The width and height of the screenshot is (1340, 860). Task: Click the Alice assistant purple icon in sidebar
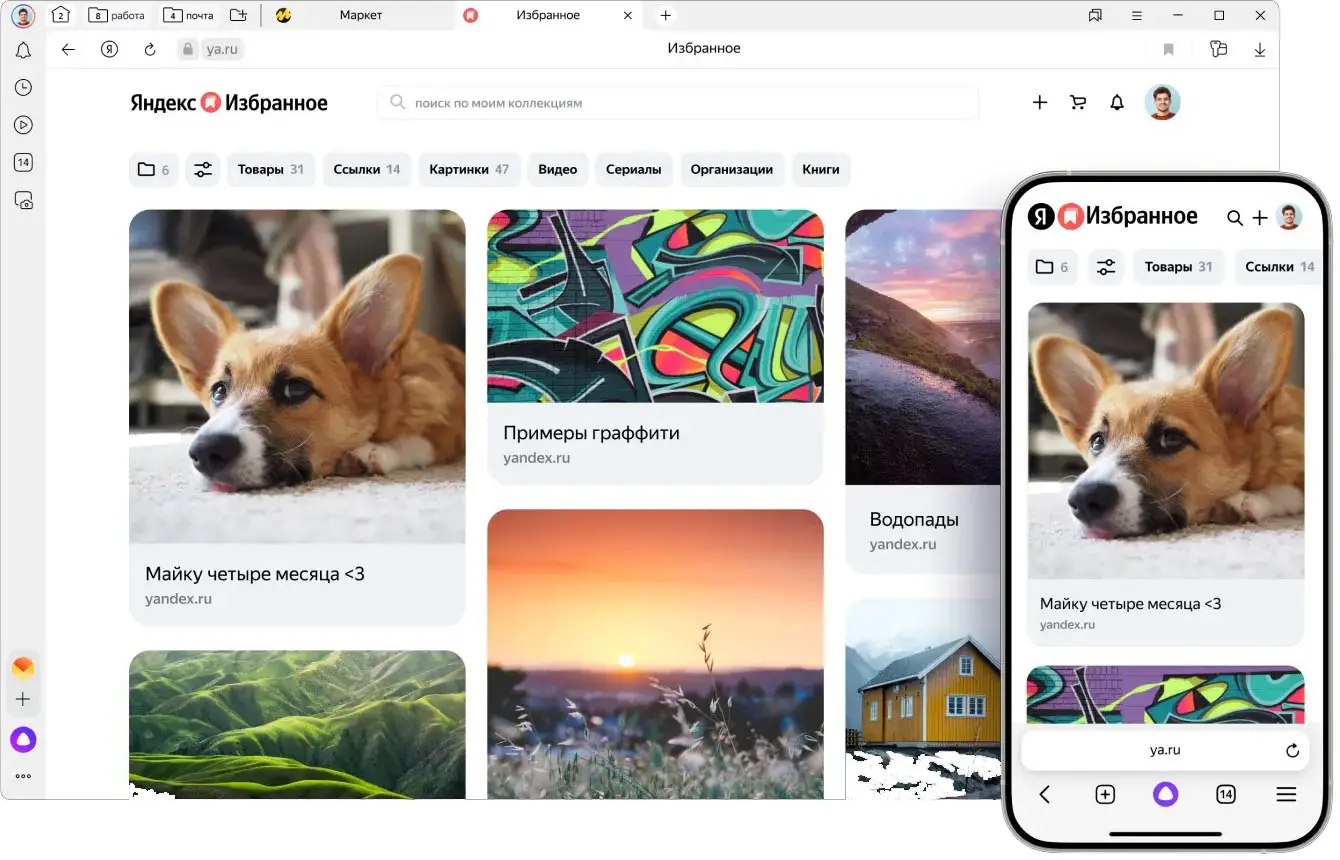[23, 740]
